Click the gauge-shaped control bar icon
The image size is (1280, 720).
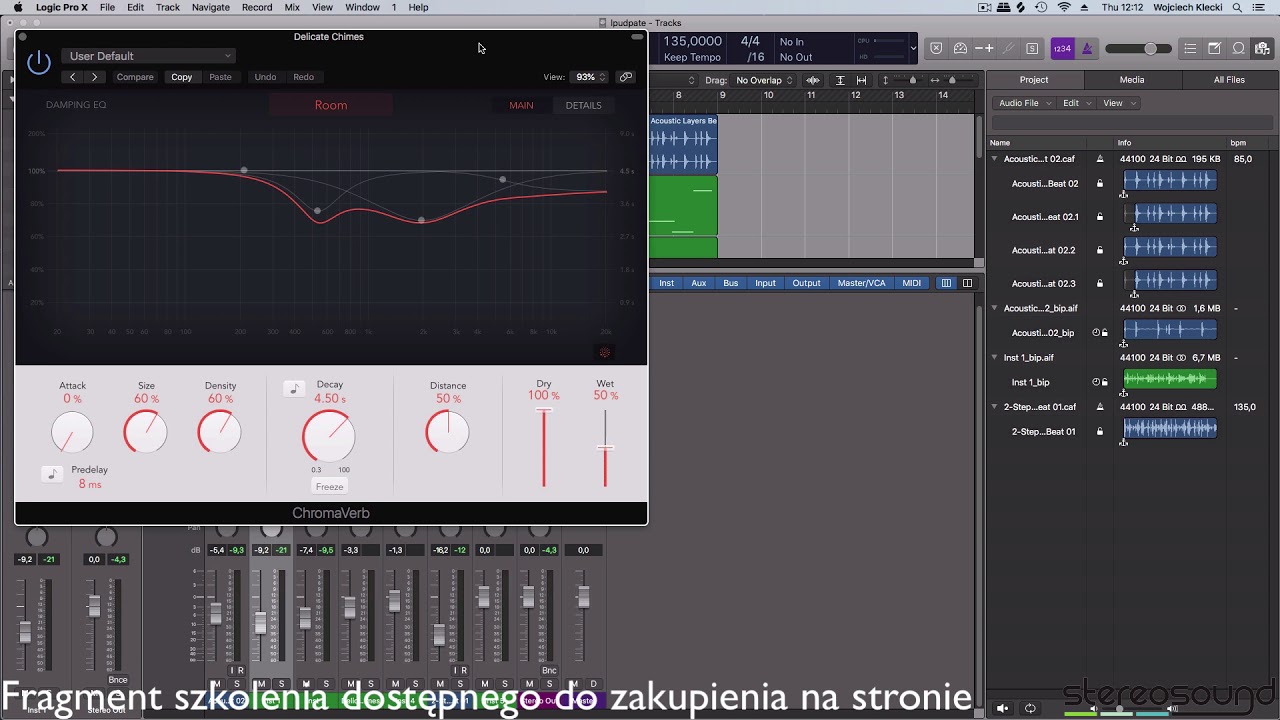point(960,48)
